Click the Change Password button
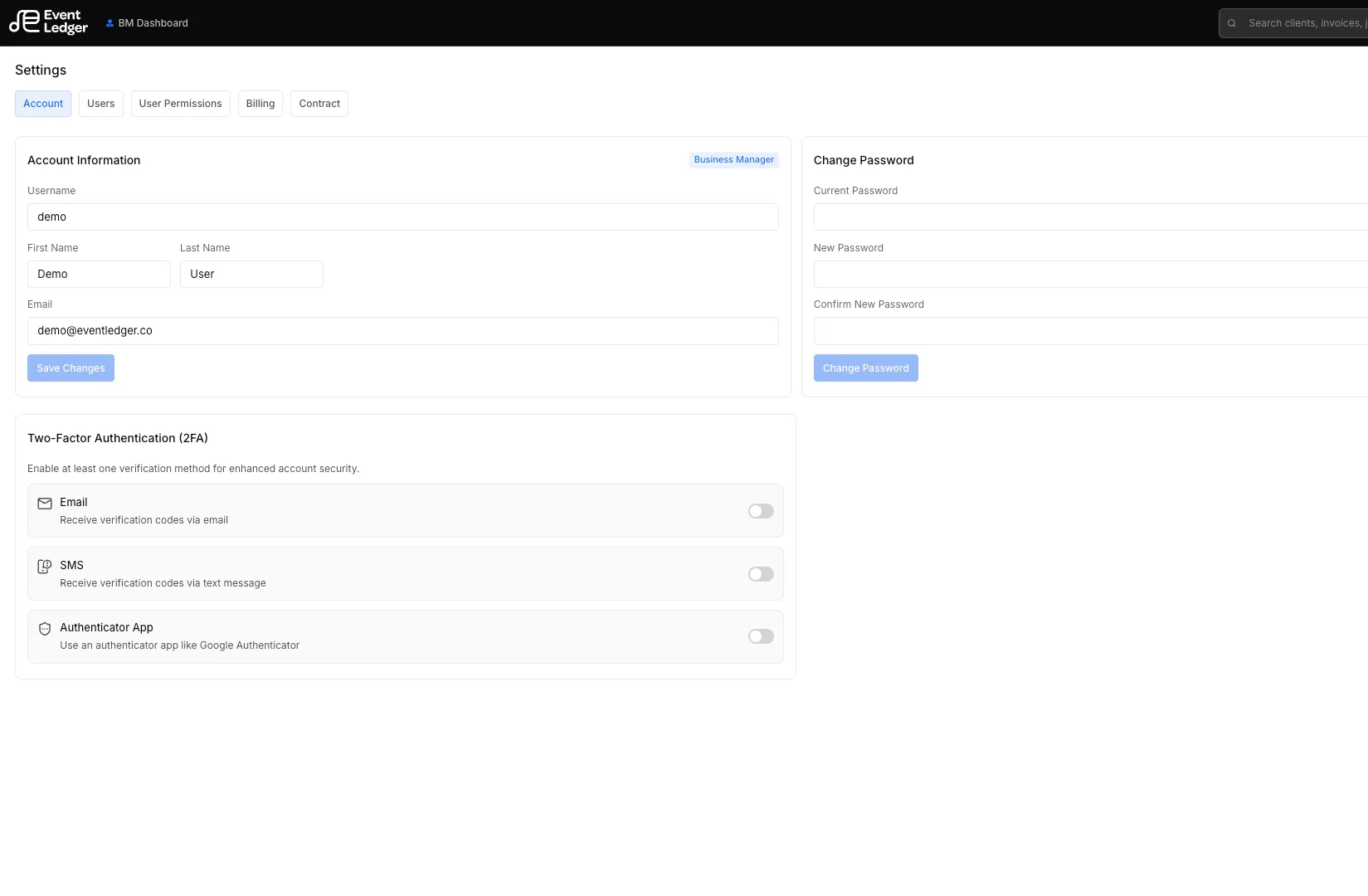The height and width of the screenshot is (896, 1368). pos(866,368)
